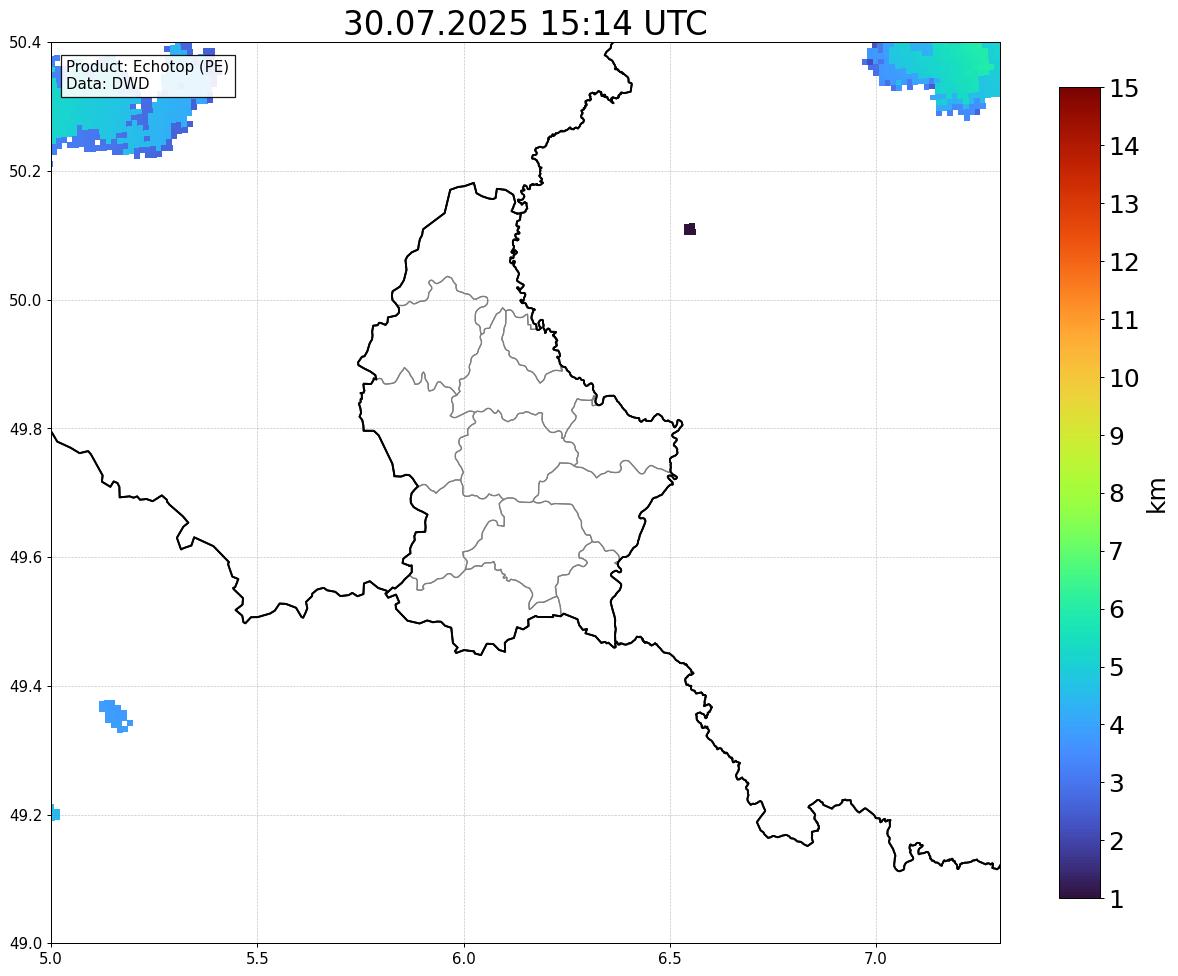
Task: Click the latitude axis label "49.2"
Action: pyautogui.click(x=25, y=815)
